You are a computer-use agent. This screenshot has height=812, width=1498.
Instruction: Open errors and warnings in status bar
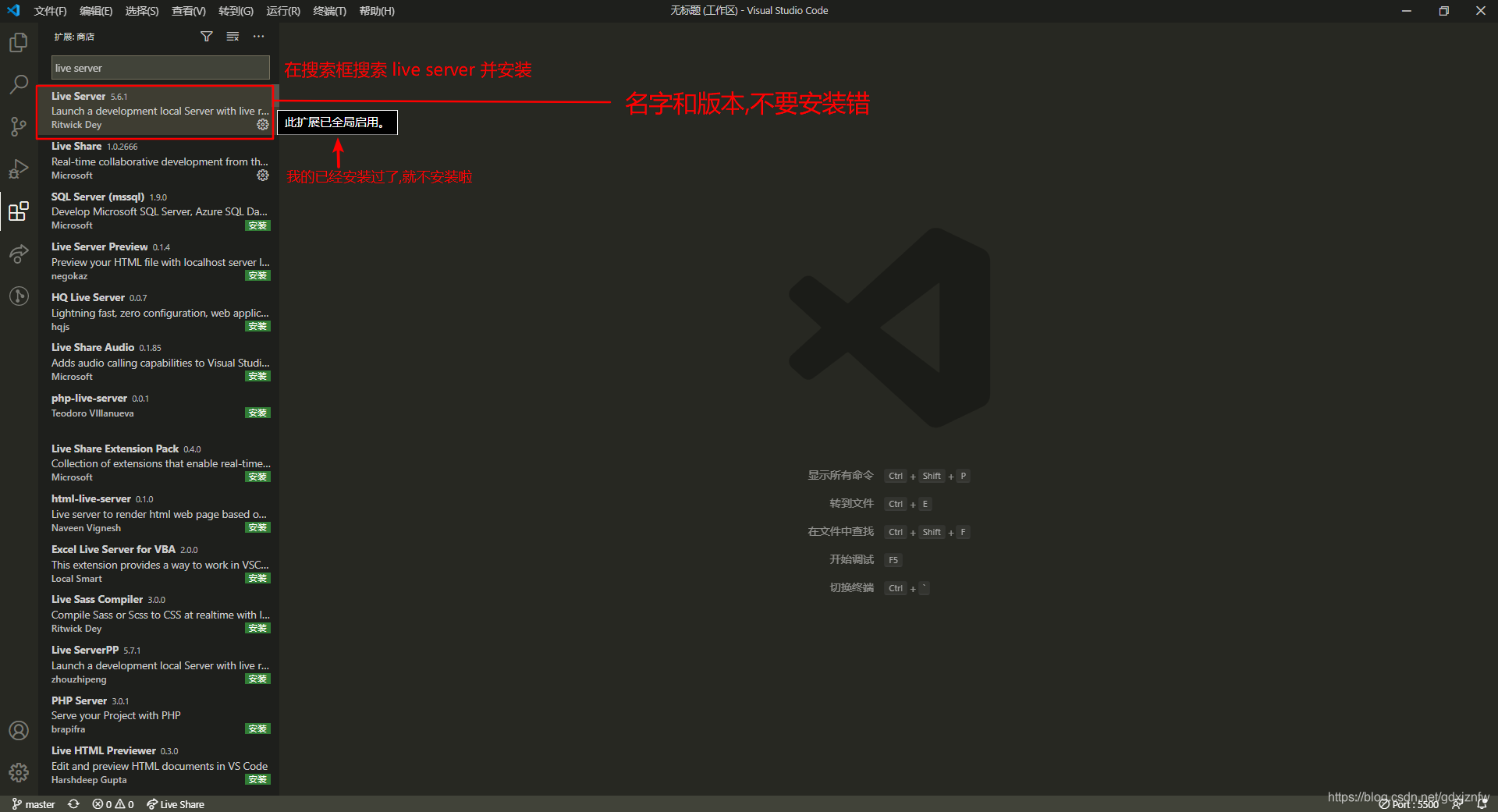pos(113,804)
